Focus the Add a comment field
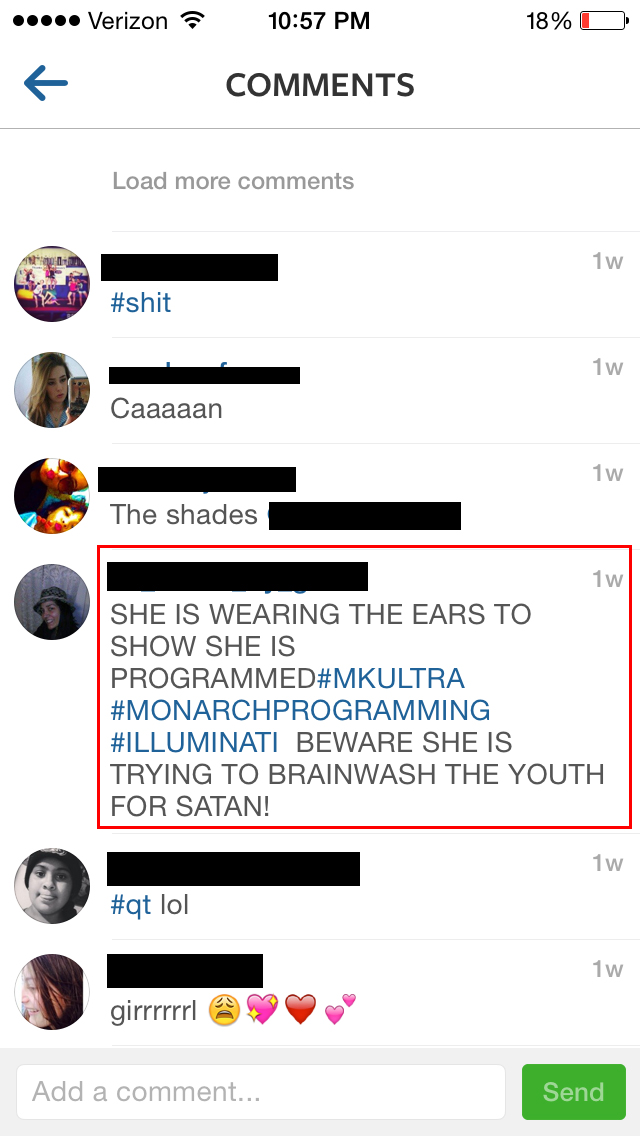 tap(261, 1092)
